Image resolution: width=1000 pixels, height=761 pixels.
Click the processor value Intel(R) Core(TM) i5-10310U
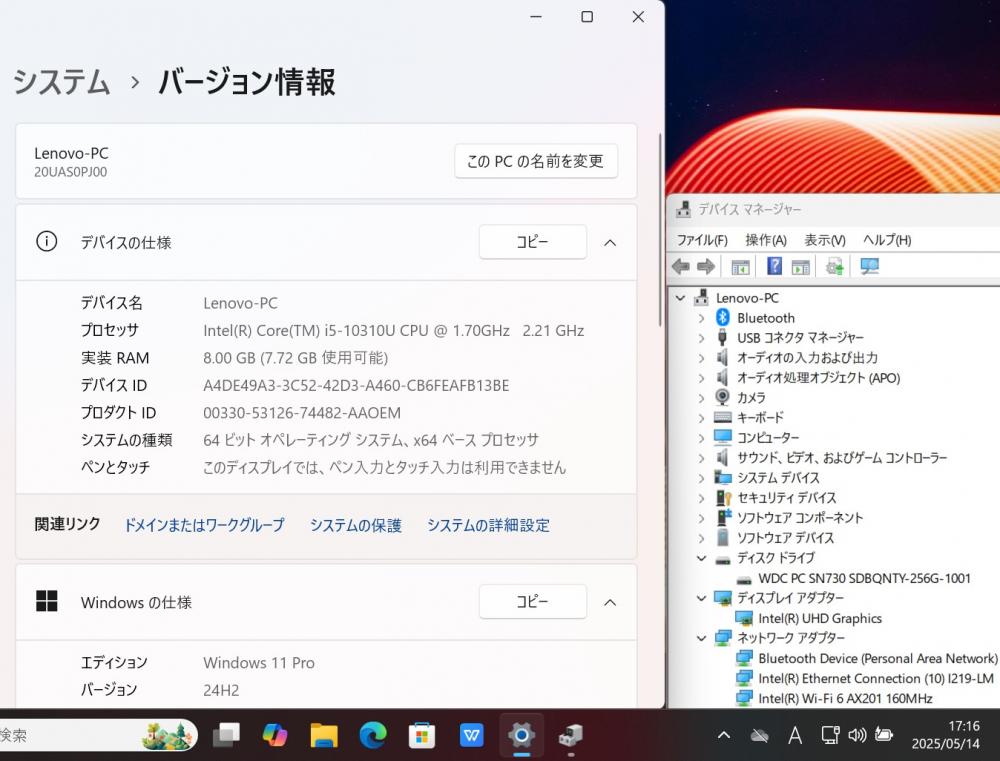(393, 330)
